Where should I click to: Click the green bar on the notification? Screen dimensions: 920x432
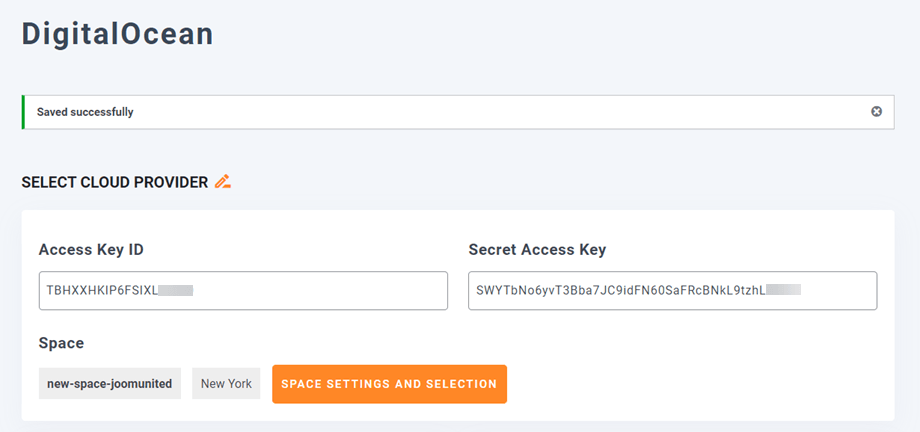pos(23,112)
